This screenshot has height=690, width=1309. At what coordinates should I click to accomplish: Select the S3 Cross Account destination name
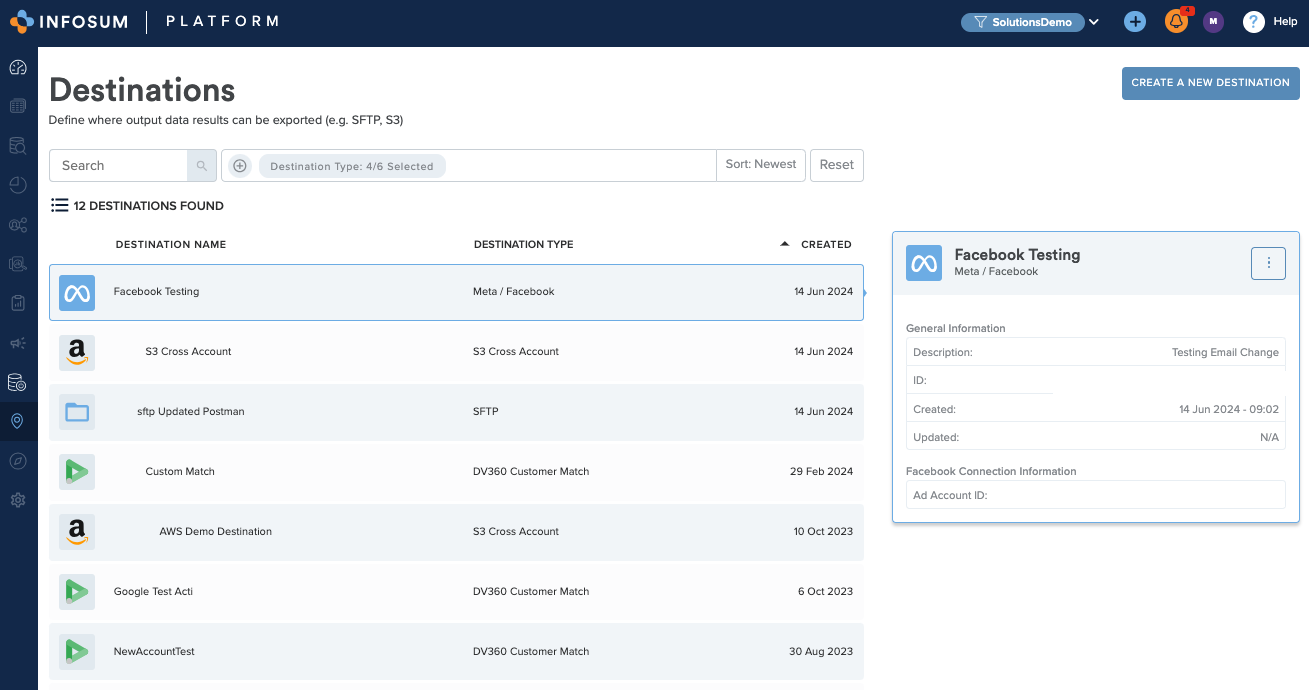(188, 352)
